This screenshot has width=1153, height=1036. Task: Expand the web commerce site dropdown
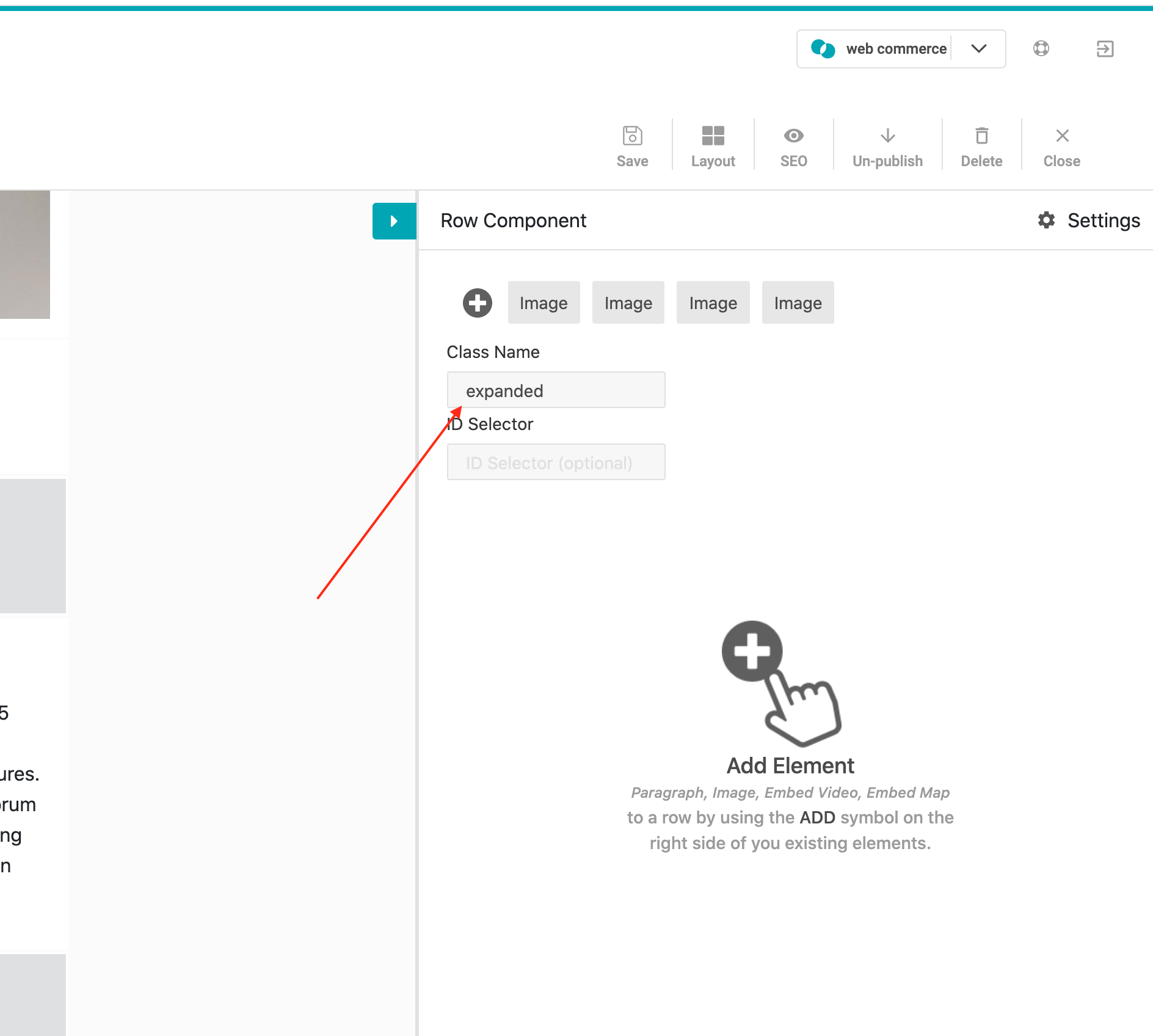979,49
